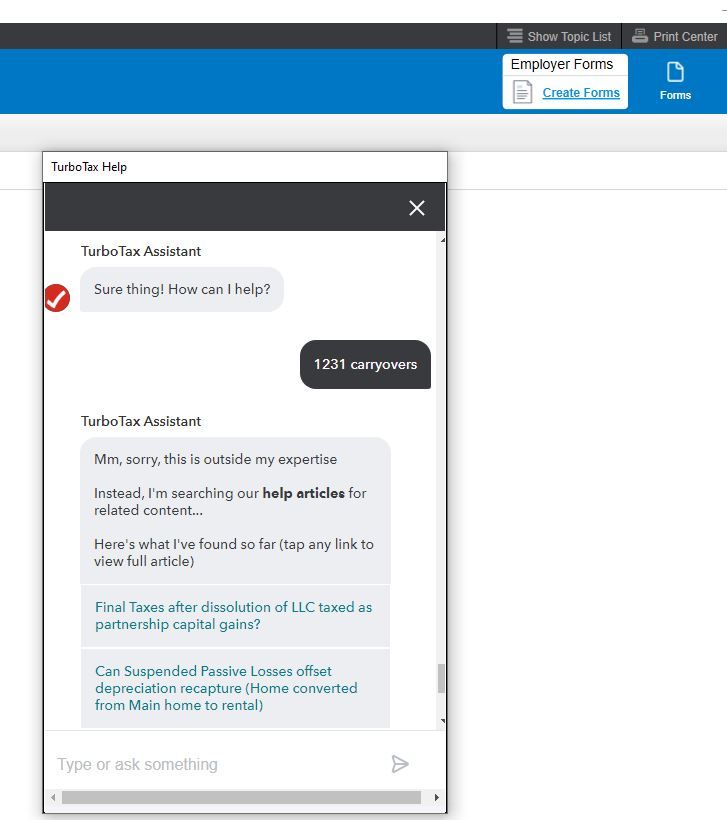Click the chat scroll up arrow
This screenshot has width=727, height=820.
[442, 240]
